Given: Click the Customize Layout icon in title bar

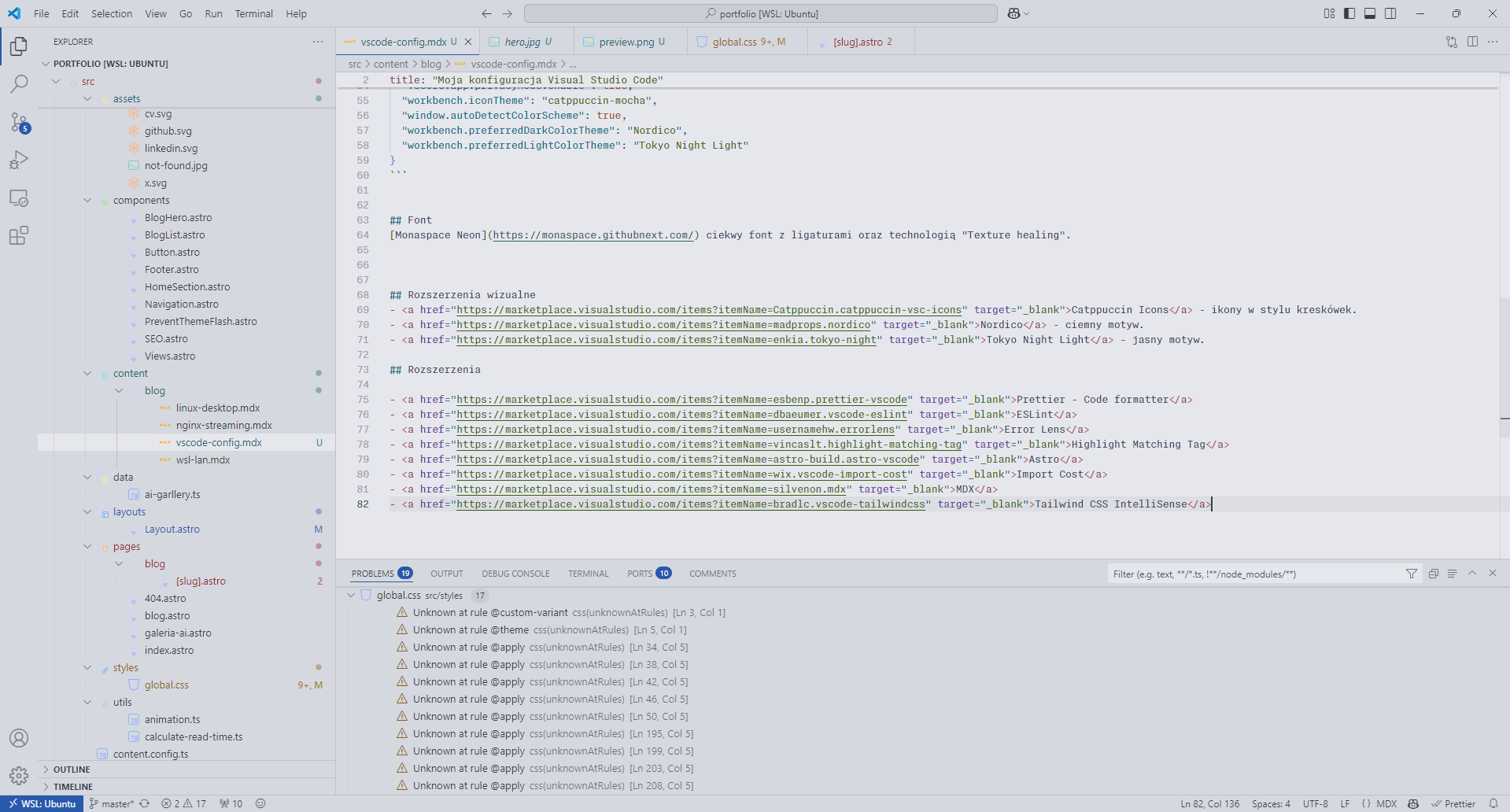Looking at the screenshot, I should (1329, 13).
